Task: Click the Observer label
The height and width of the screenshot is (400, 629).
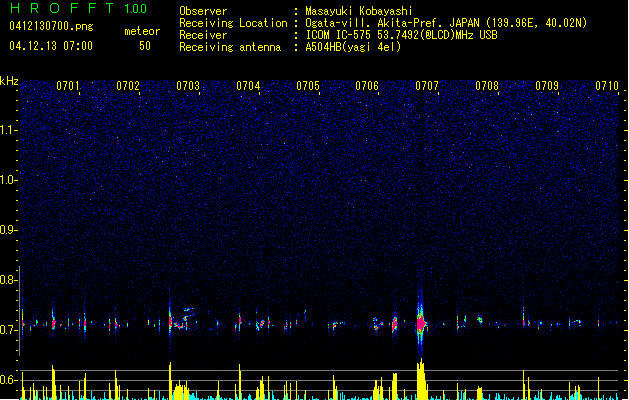Action: click(x=203, y=11)
